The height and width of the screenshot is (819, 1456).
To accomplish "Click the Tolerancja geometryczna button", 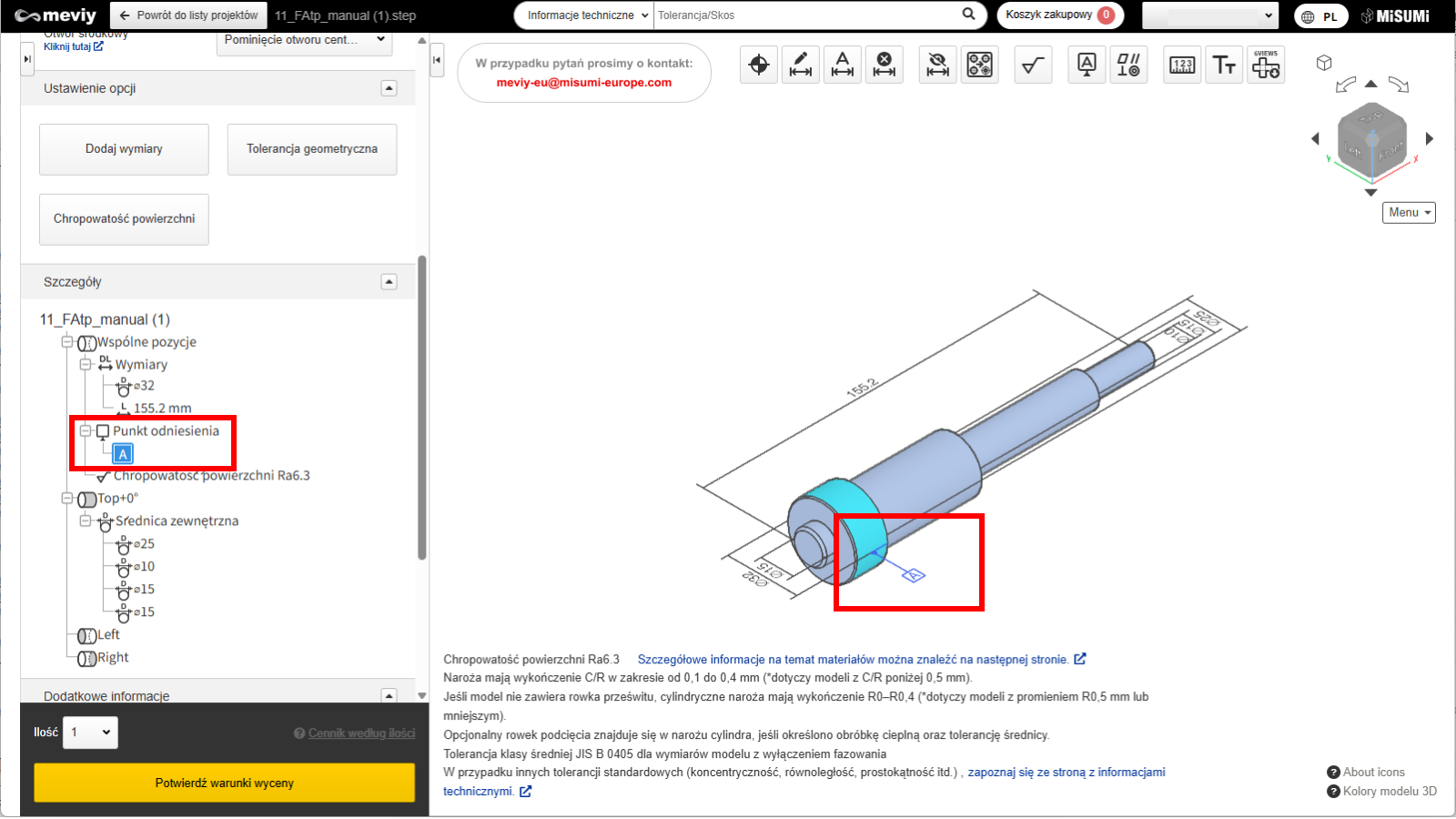I will [x=311, y=149].
